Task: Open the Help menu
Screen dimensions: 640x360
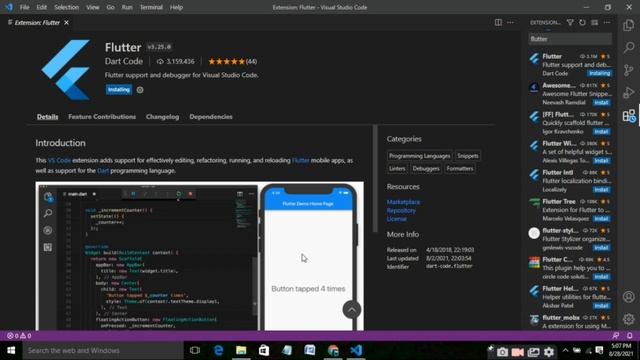Action: click(x=176, y=7)
